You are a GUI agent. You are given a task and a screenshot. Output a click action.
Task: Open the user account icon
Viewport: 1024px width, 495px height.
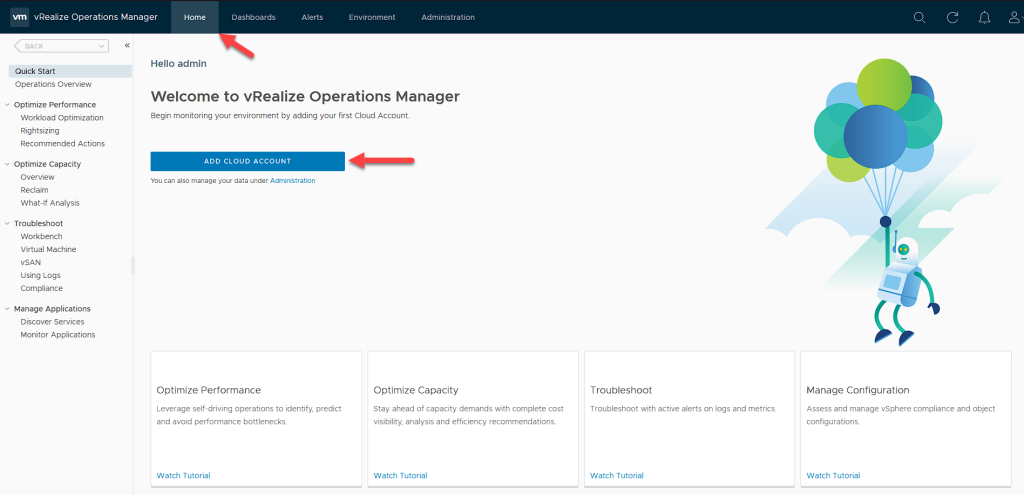point(1014,17)
